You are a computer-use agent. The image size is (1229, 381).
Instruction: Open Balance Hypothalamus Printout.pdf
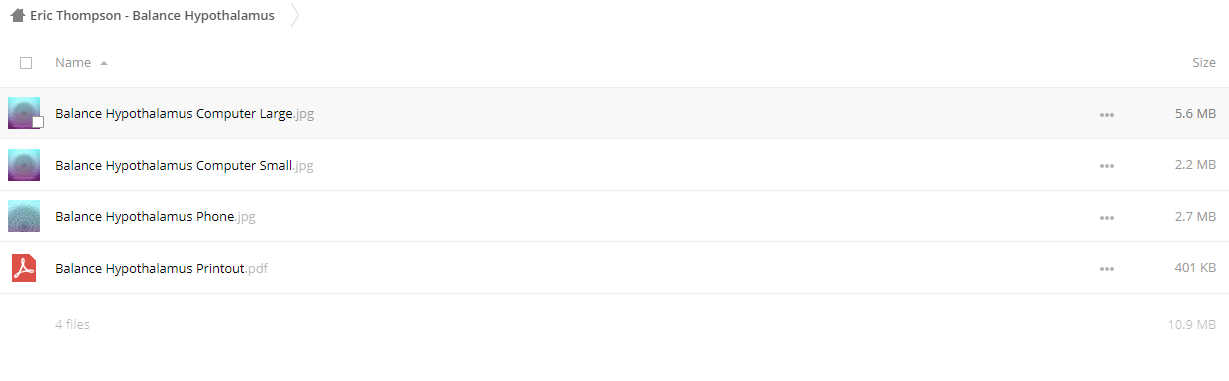pyautogui.click(x=161, y=269)
